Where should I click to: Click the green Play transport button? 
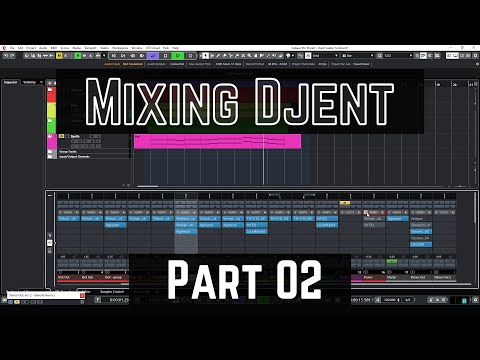[x=178, y=56]
